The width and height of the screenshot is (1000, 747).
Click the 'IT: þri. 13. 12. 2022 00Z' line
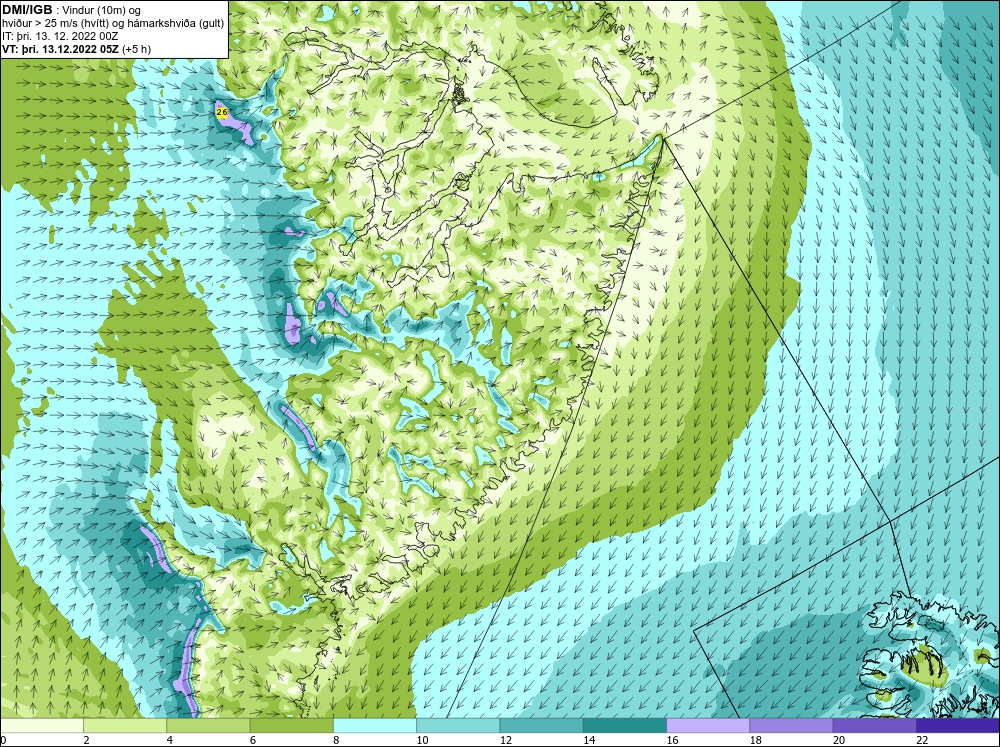point(60,36)
